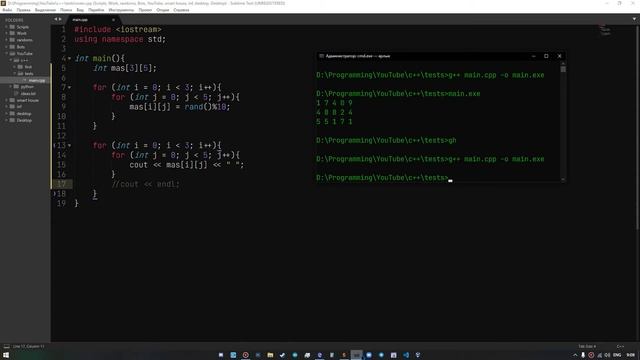Open the Справка menu

pyautogui.click(x=181, y=10)
